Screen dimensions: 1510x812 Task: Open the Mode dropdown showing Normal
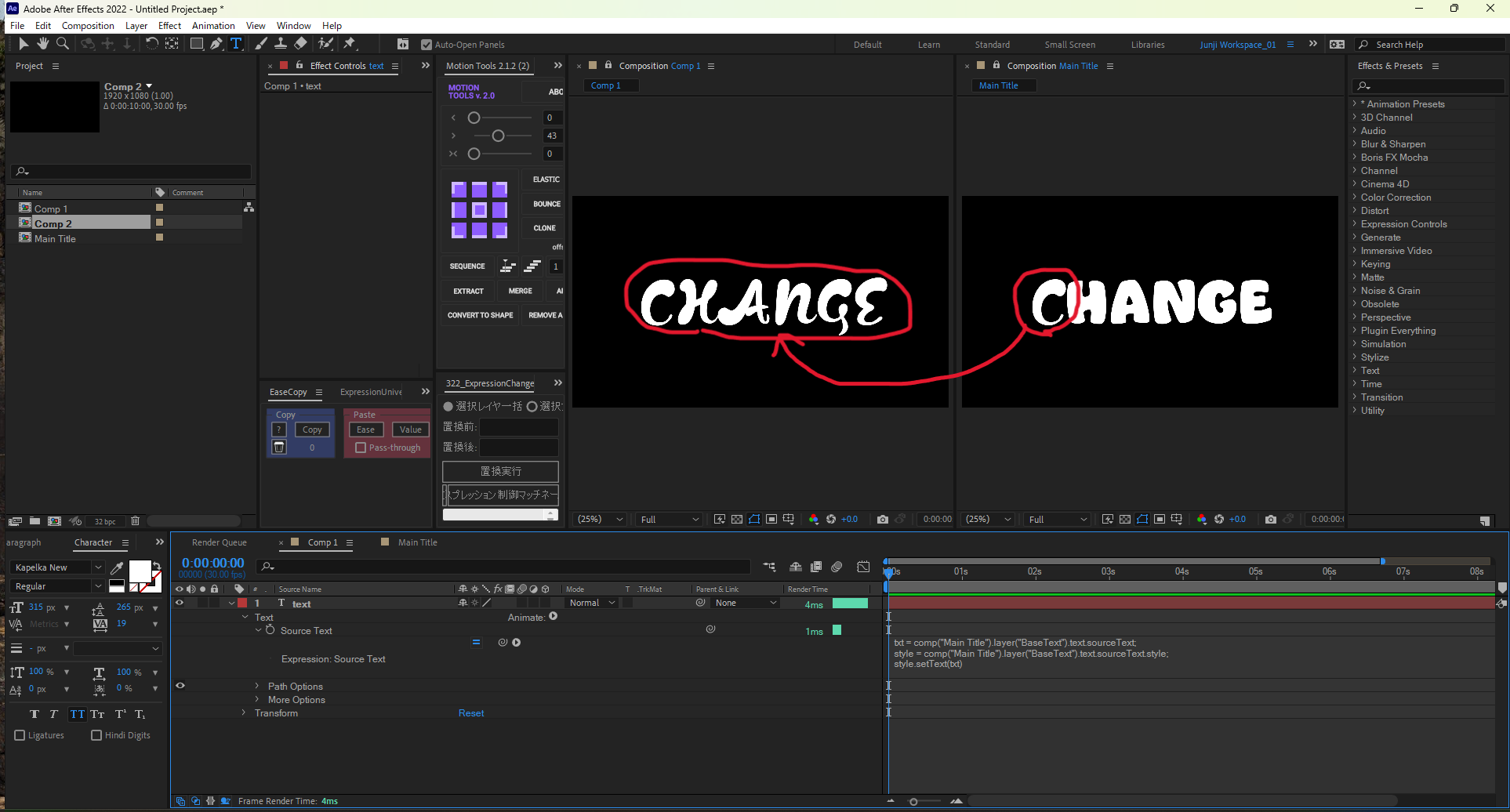pyautogui.click(x=591, y=603)
